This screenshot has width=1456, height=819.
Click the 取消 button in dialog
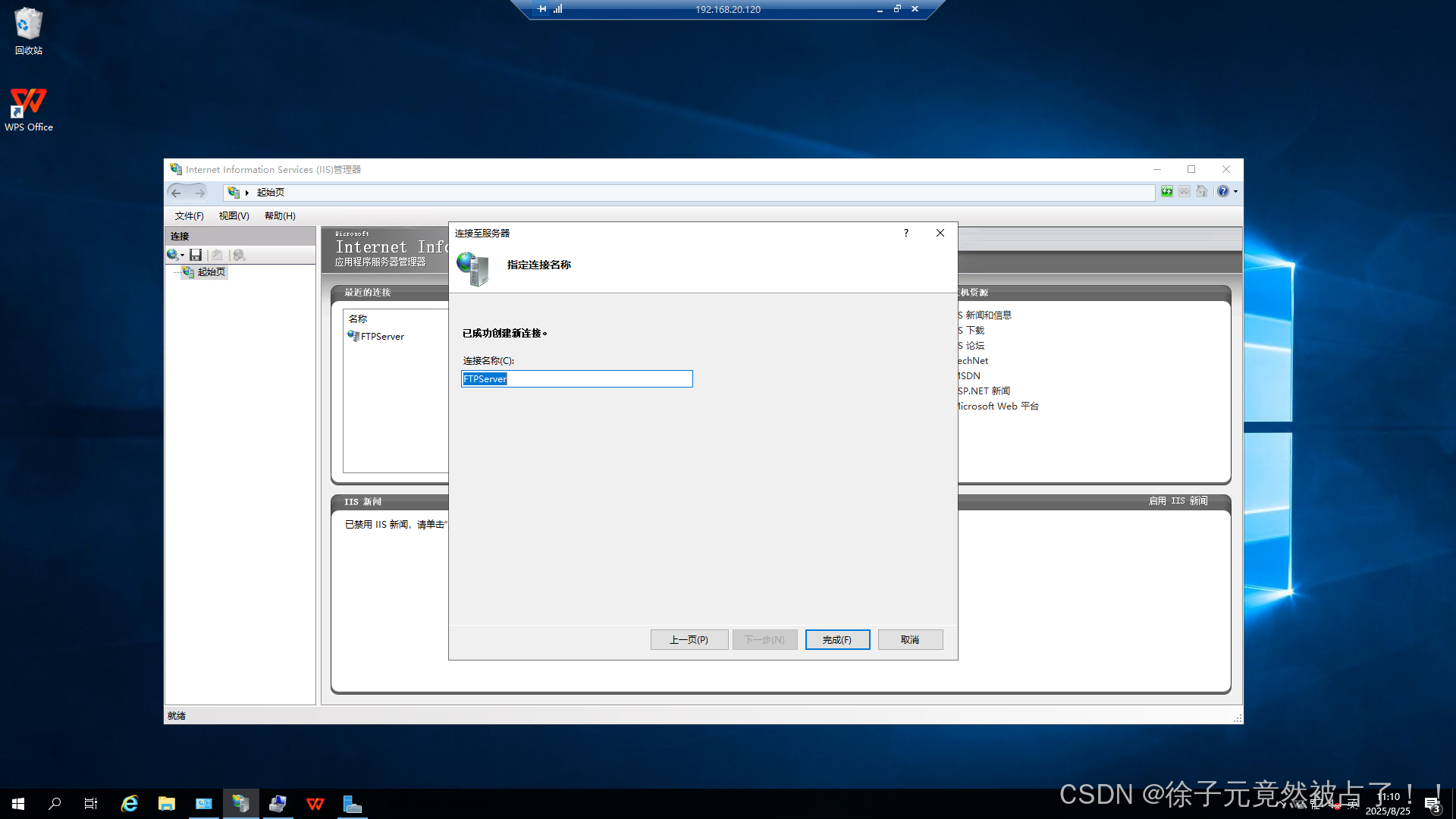(910, 640)
